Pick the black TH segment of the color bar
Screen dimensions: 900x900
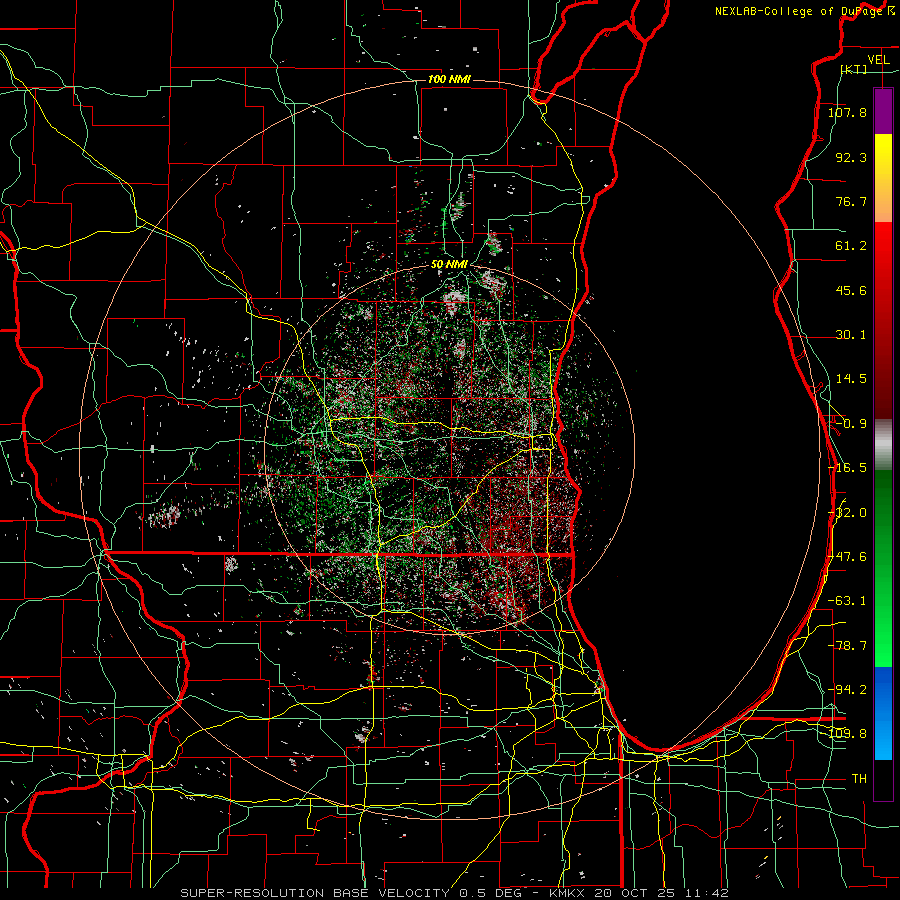click(x=883, y=780)
